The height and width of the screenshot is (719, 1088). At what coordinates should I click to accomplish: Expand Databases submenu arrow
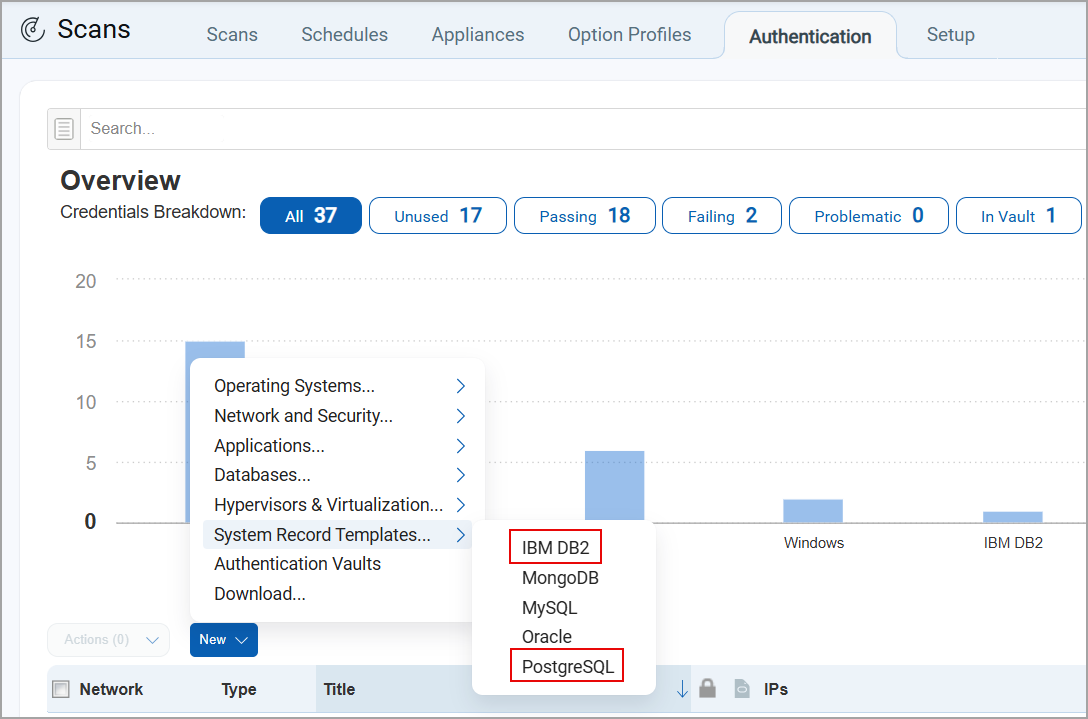(x=461, y=475)
